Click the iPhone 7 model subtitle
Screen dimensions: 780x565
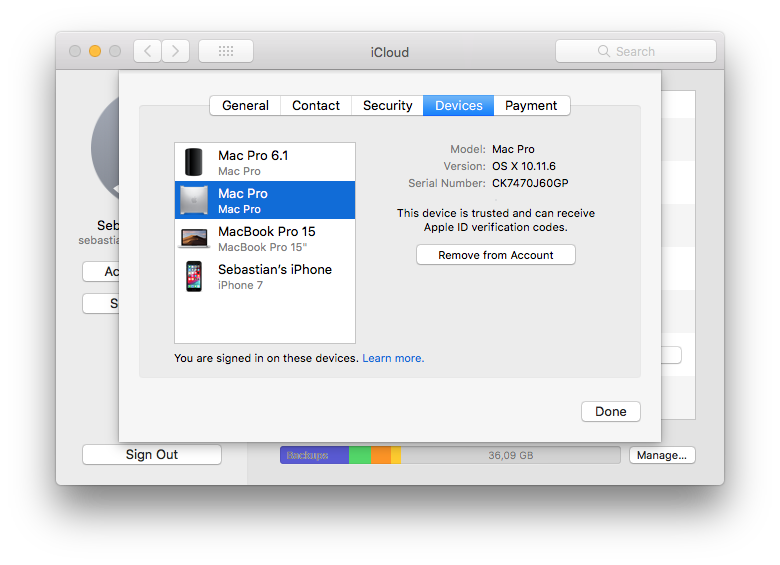coord(240,285)
